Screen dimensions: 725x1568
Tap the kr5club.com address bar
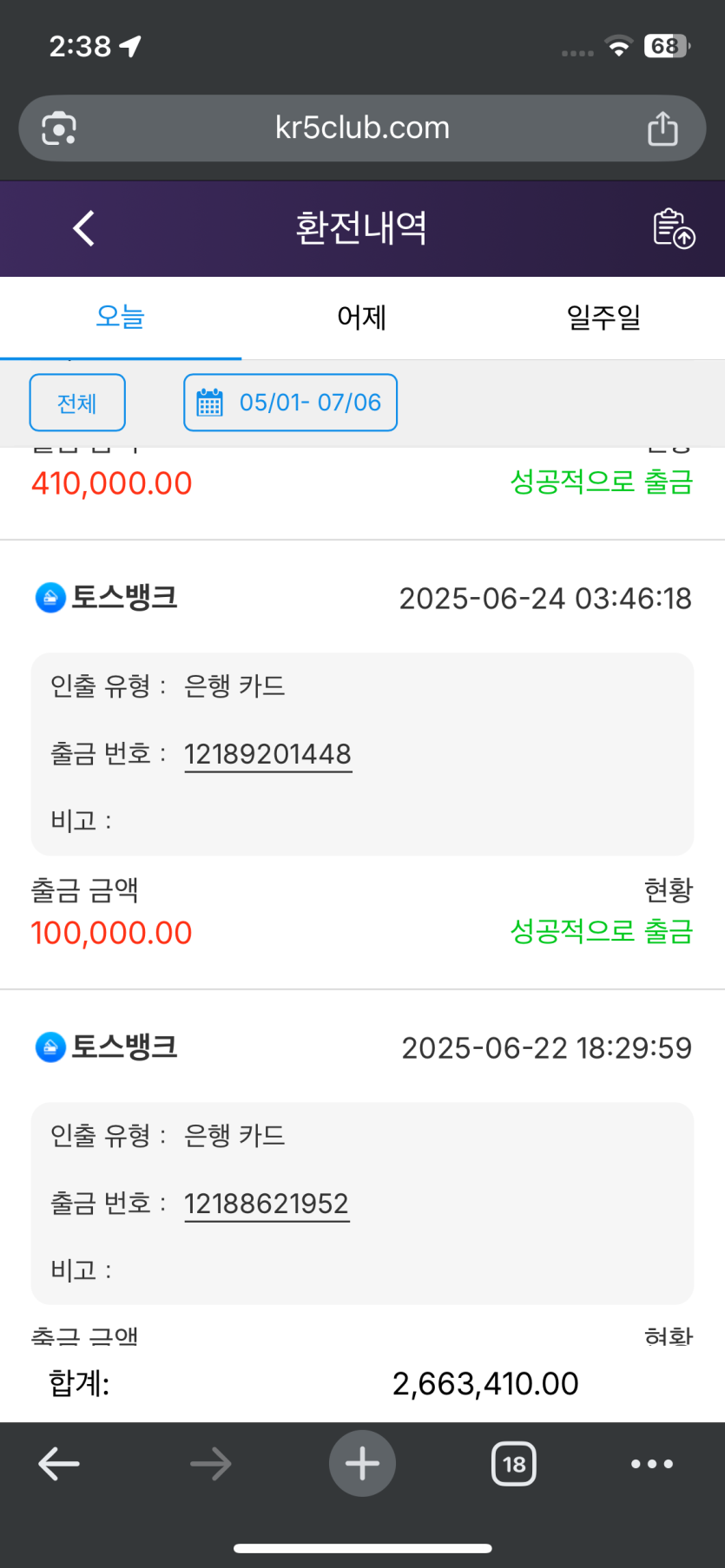pyautogui.click(x=362, y=128)
